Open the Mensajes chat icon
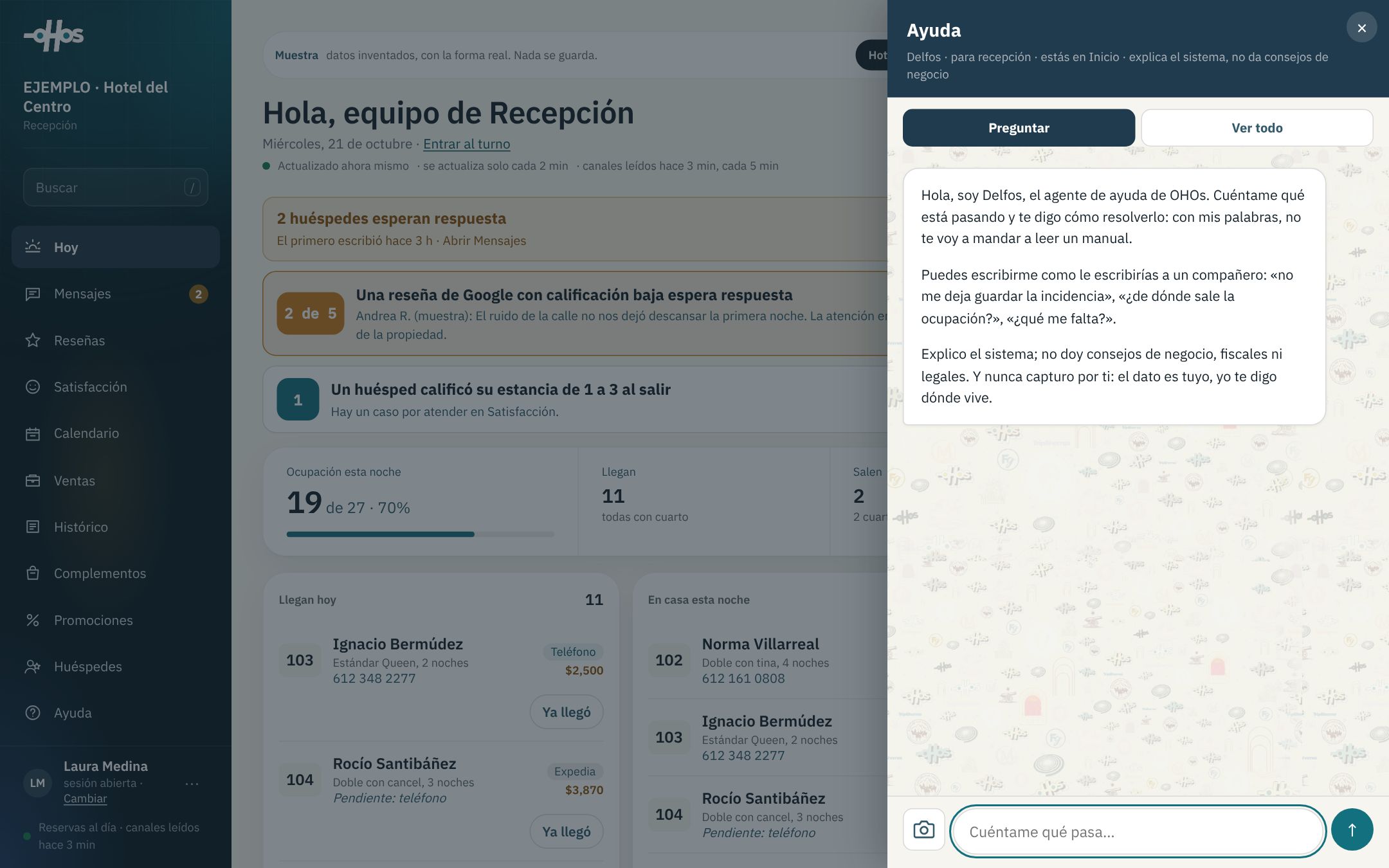This screenshot has width=1389, height=868. 33,294
